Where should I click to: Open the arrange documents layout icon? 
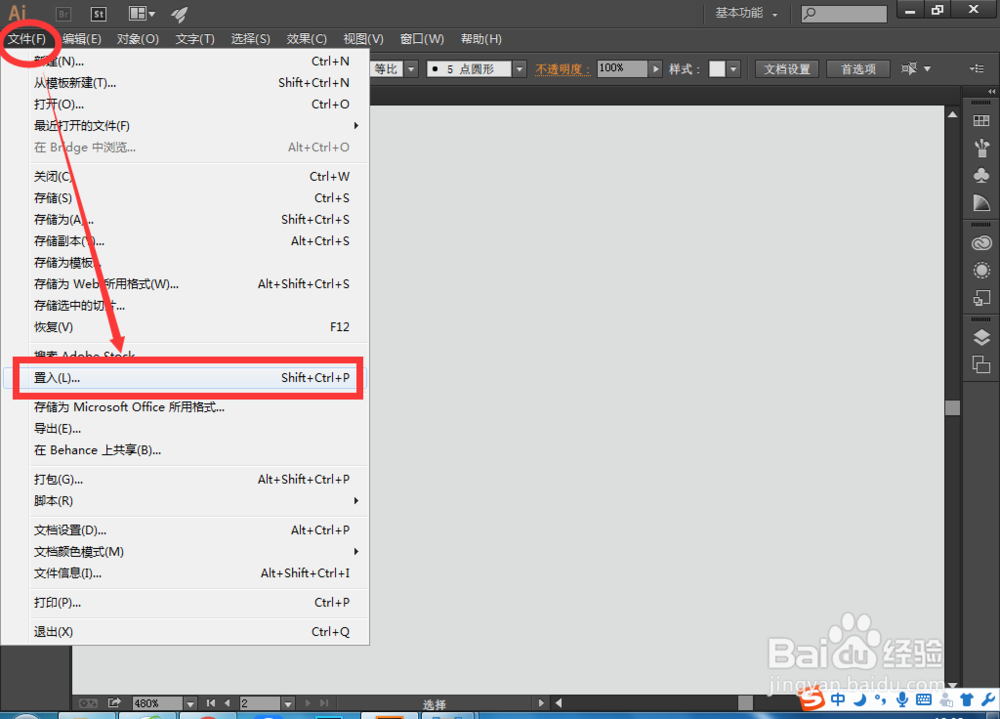[x=142, y=13]
